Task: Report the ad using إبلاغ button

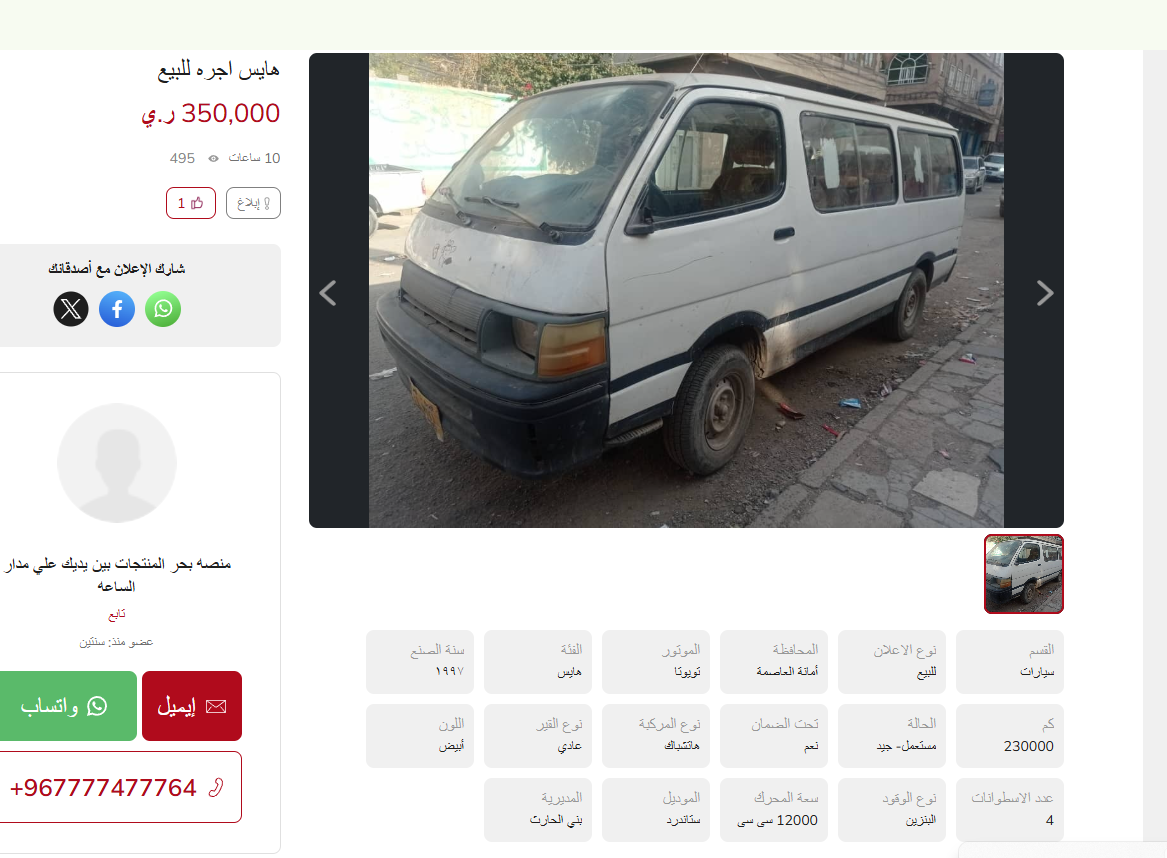Action: tap(253, 203)
